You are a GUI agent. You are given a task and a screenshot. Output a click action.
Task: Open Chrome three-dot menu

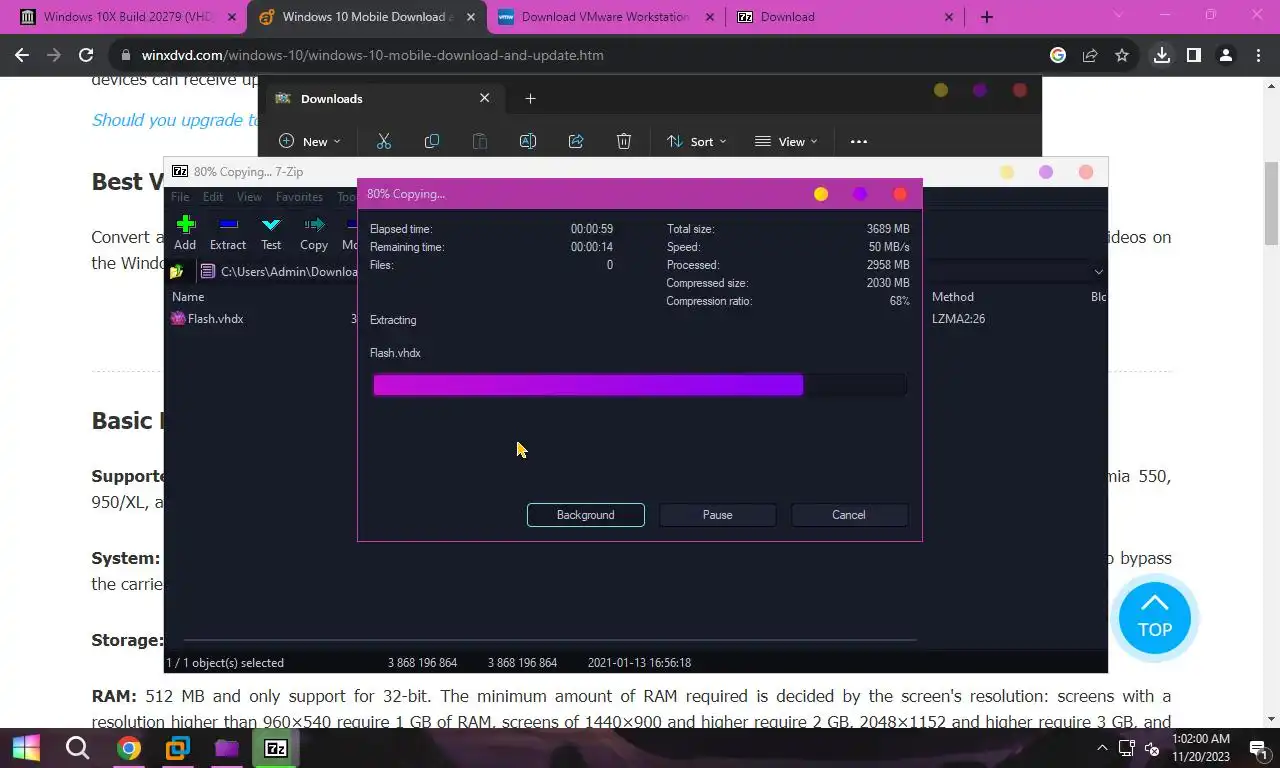point(1258,56)
